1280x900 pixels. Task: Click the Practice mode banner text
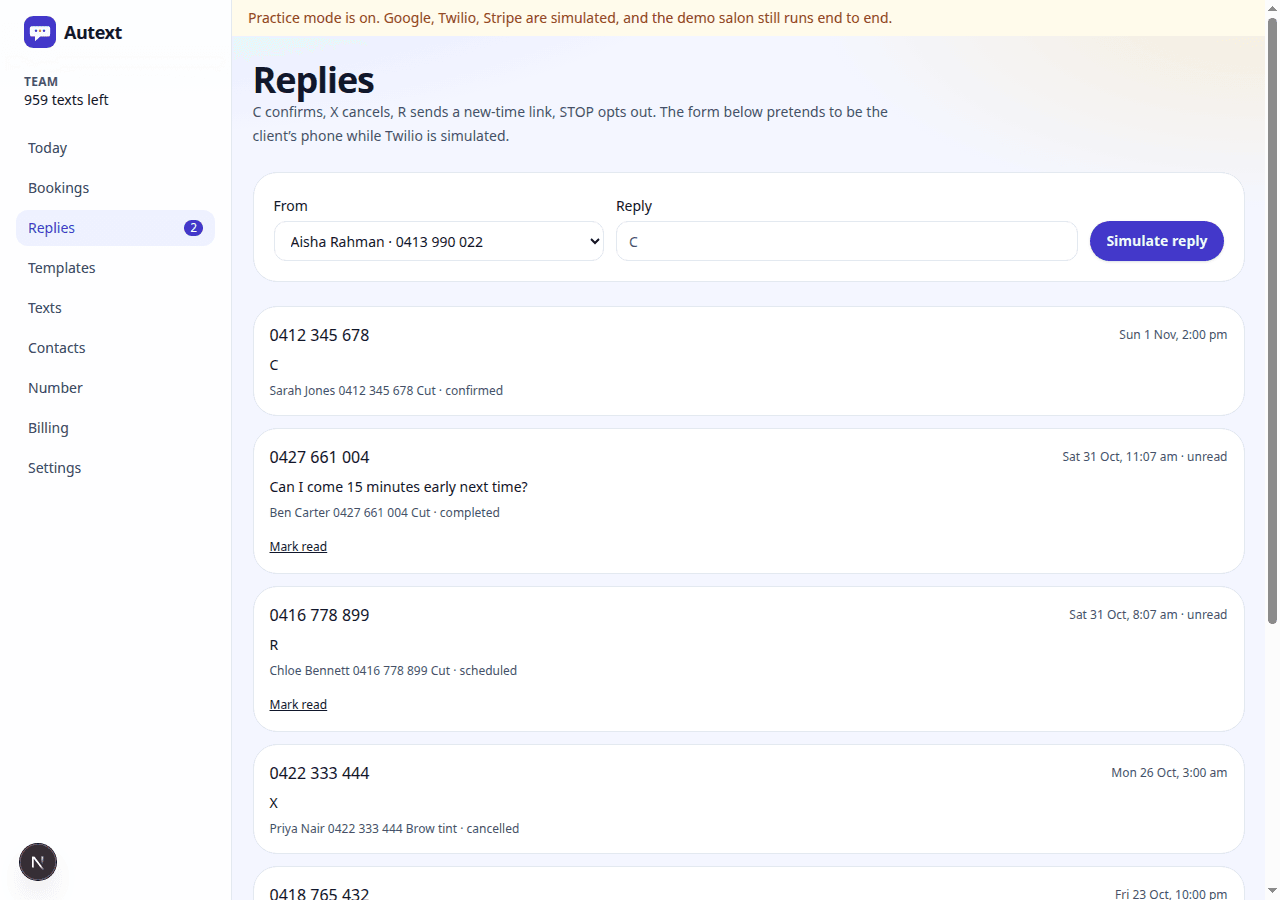[x=570, y=18]
